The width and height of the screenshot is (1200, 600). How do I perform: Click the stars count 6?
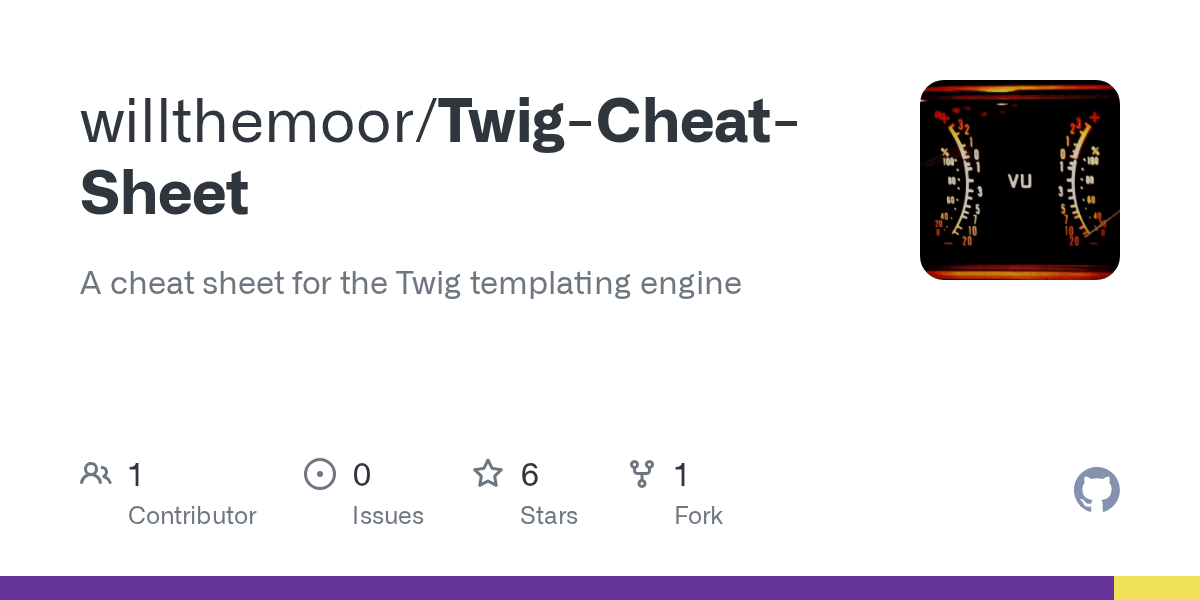click(x=530, y=475)
